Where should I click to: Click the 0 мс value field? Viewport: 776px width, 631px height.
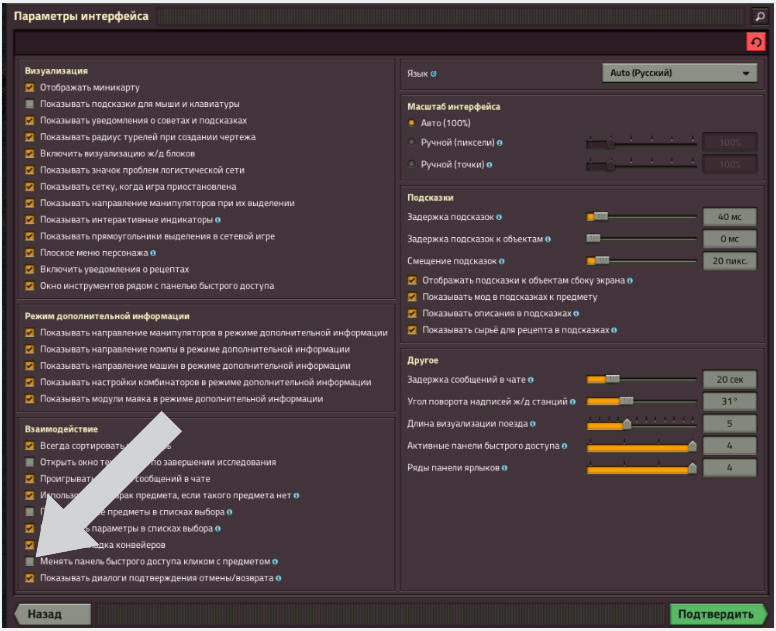(x=729, y=239)
